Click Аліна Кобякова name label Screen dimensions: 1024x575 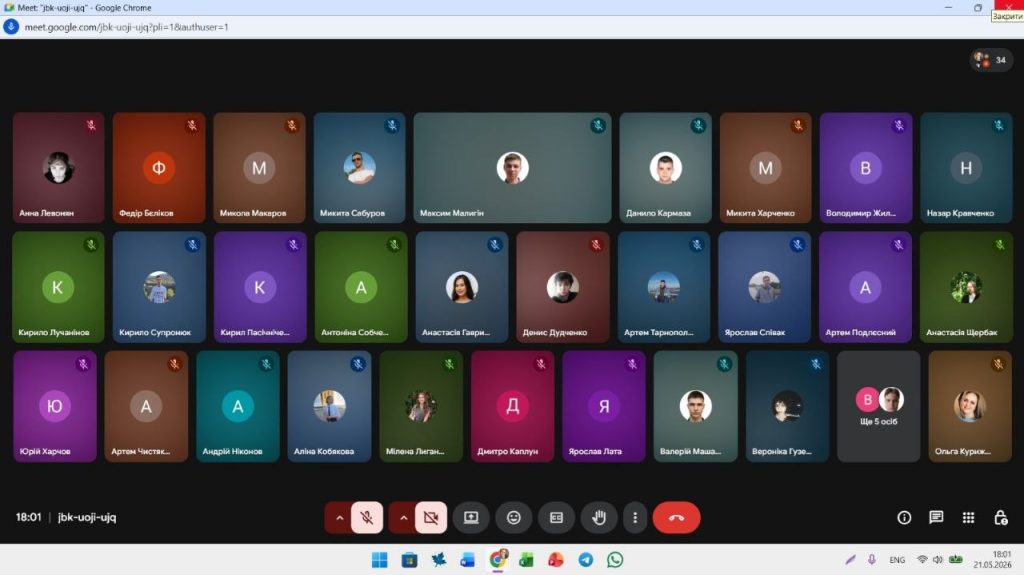(324, 452)
